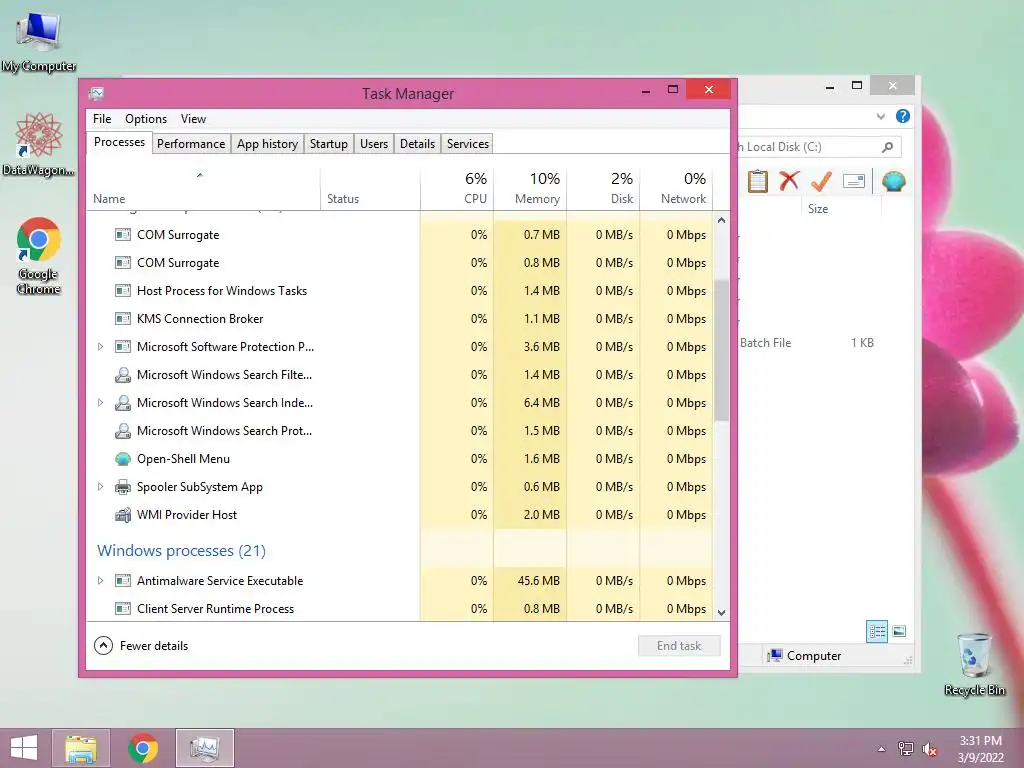
Task: Click the Task Manager title bar icon
Action: 97,93
